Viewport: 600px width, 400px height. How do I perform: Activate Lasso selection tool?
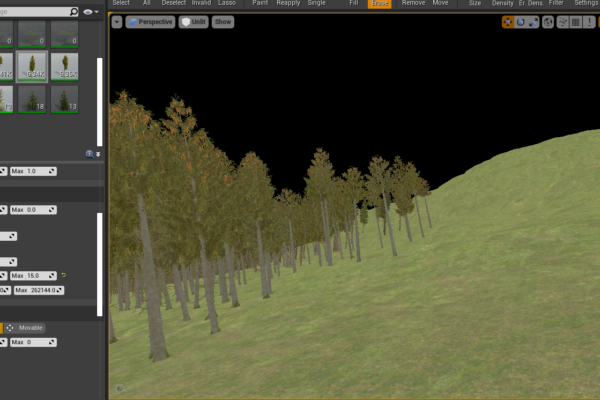(x=227, y=3)
